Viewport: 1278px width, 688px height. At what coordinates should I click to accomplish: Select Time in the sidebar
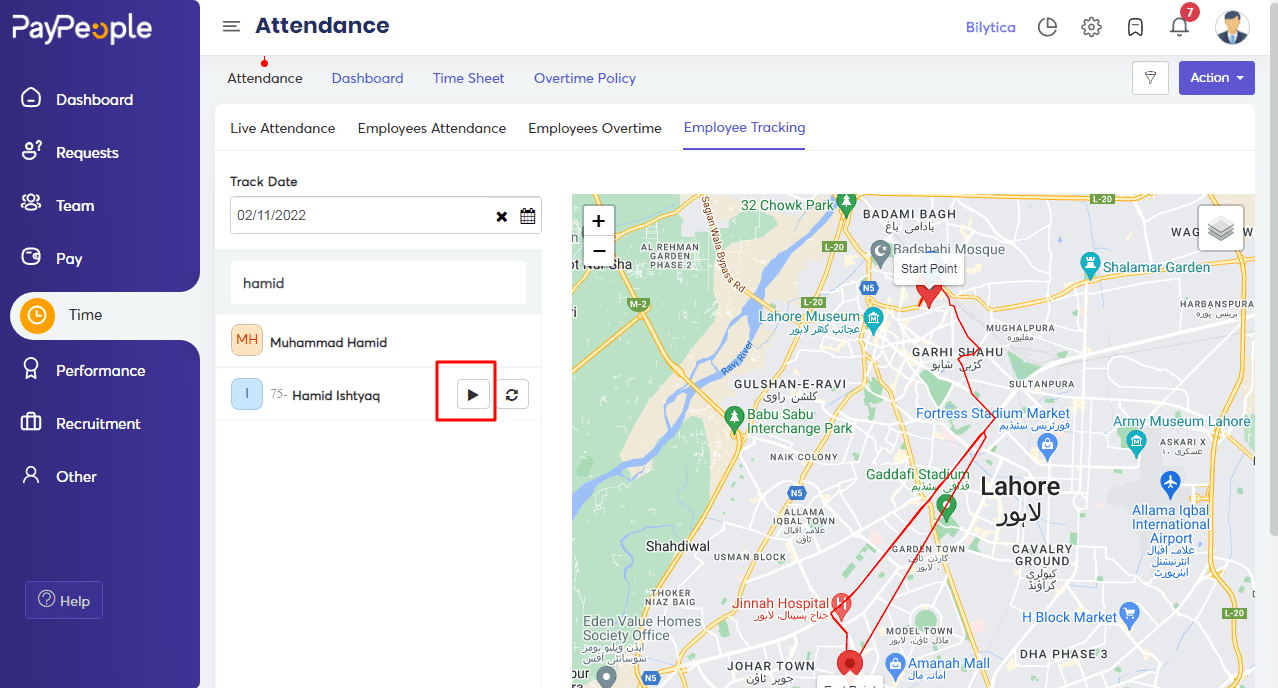pos(105,315)
